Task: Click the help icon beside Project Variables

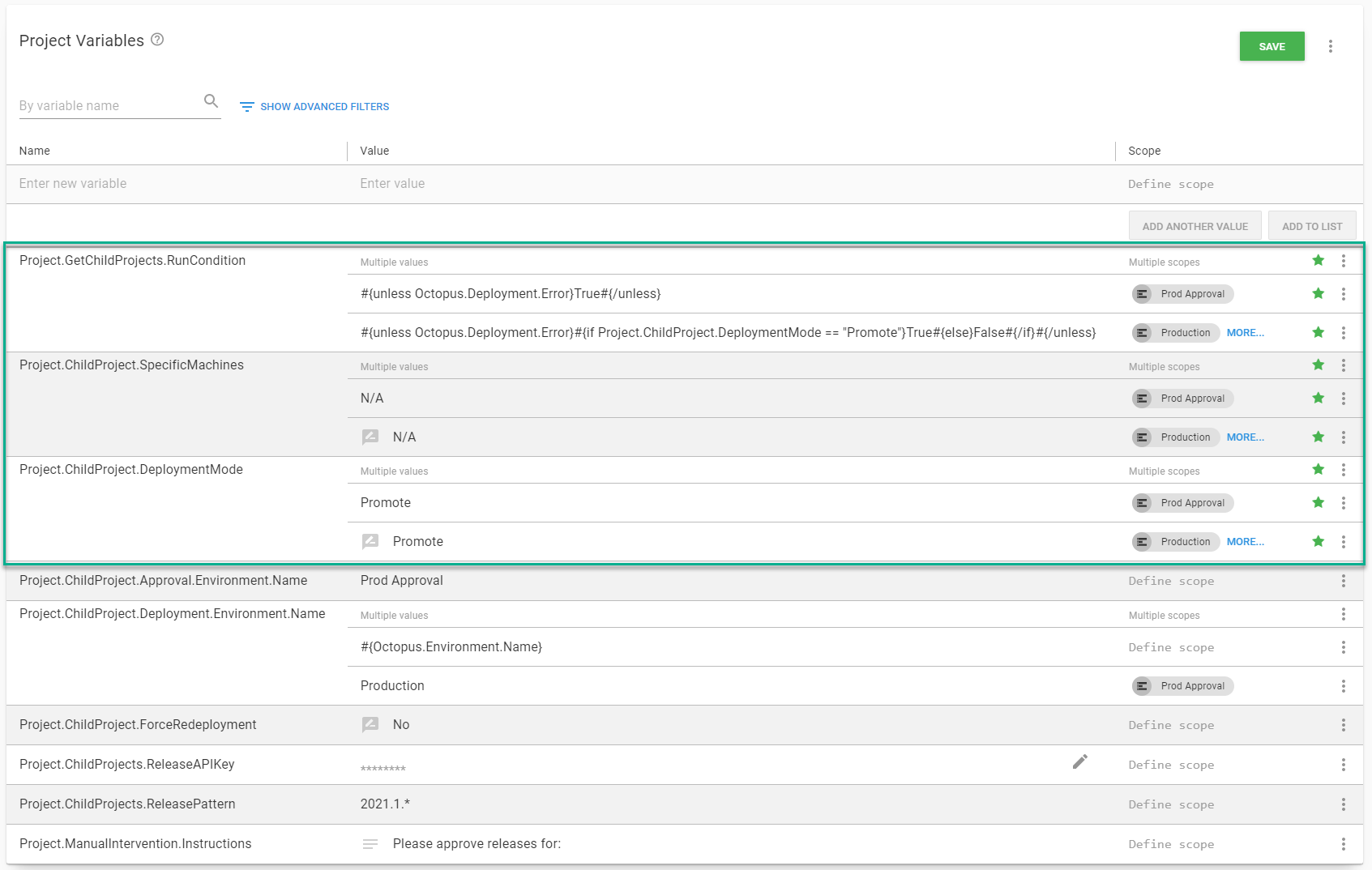Action: 157,40
